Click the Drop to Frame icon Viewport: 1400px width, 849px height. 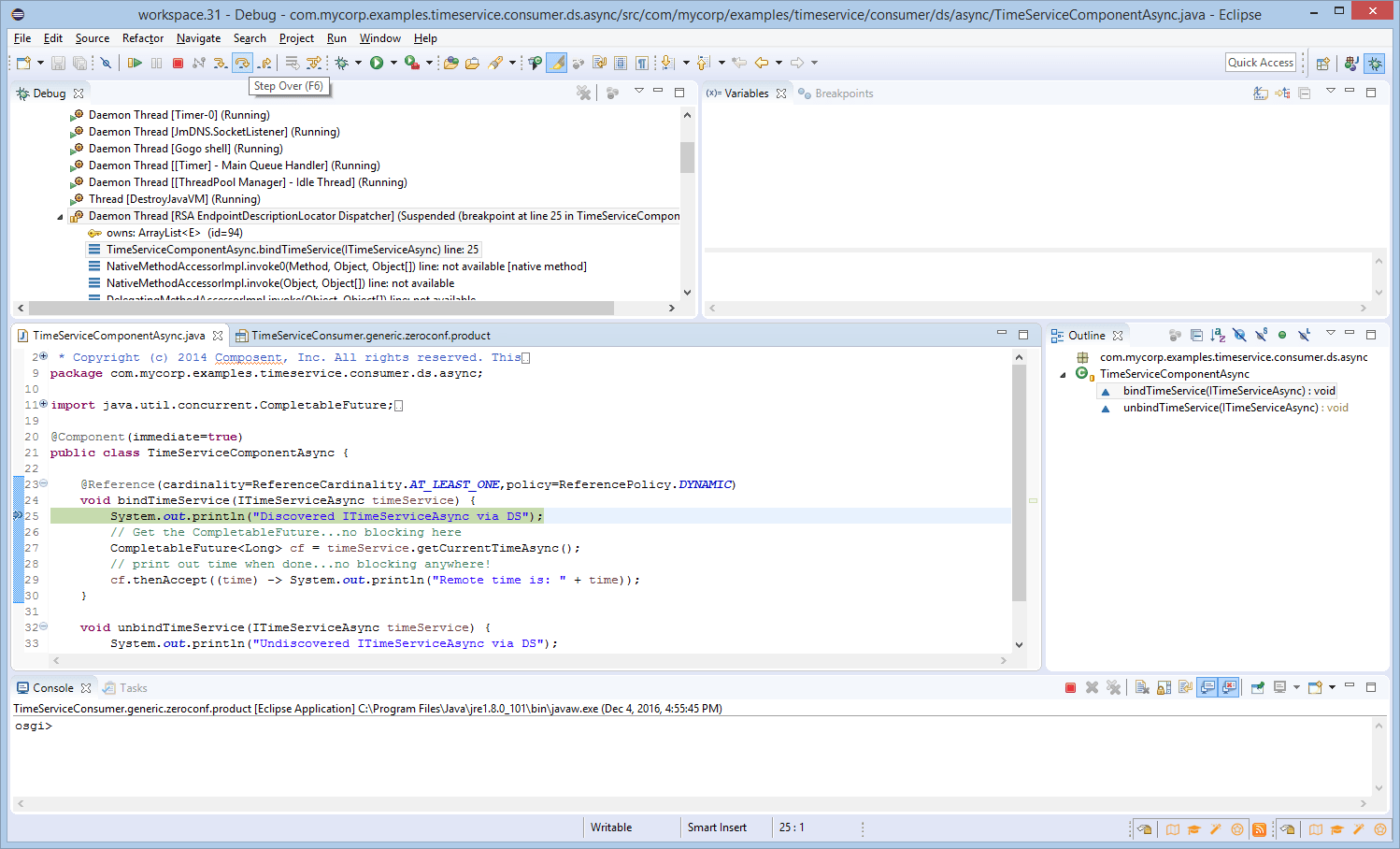click(293, 63)
